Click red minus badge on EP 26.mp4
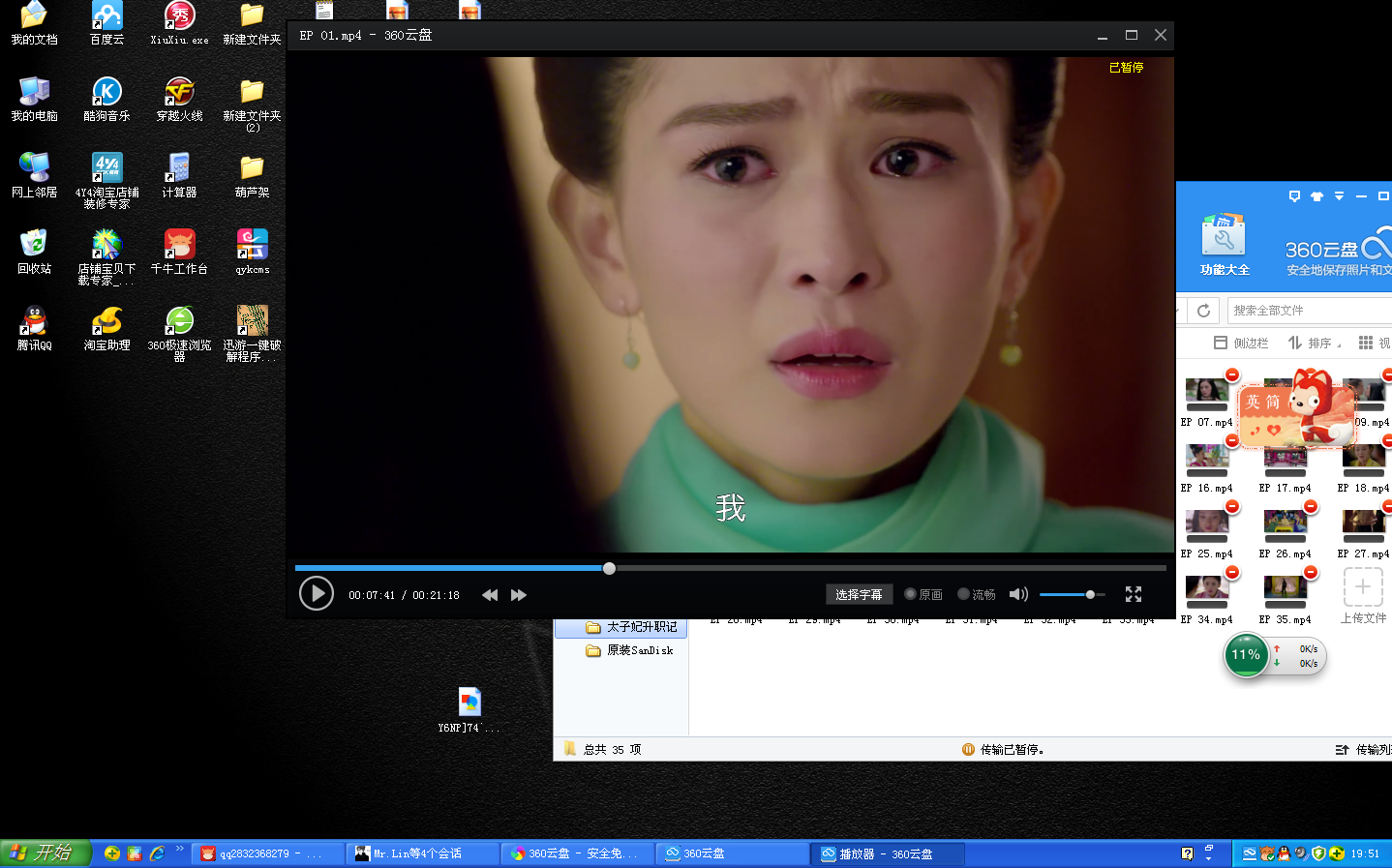The width and height of the screenshot is (1392, 868). (1310, 507)
